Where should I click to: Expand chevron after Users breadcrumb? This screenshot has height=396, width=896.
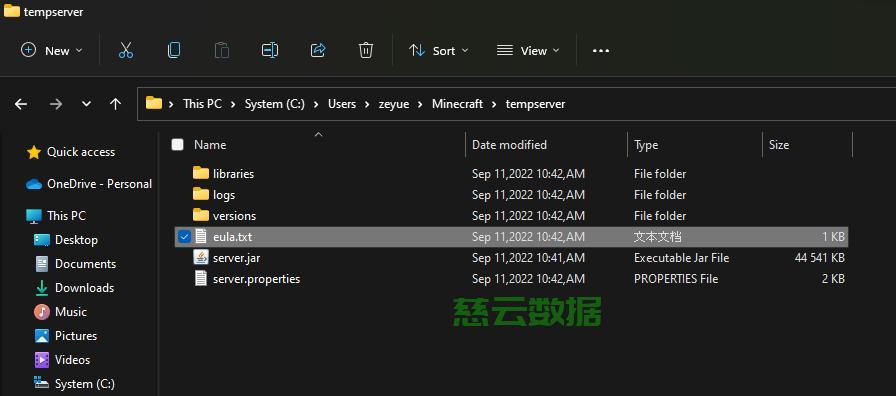367,104
